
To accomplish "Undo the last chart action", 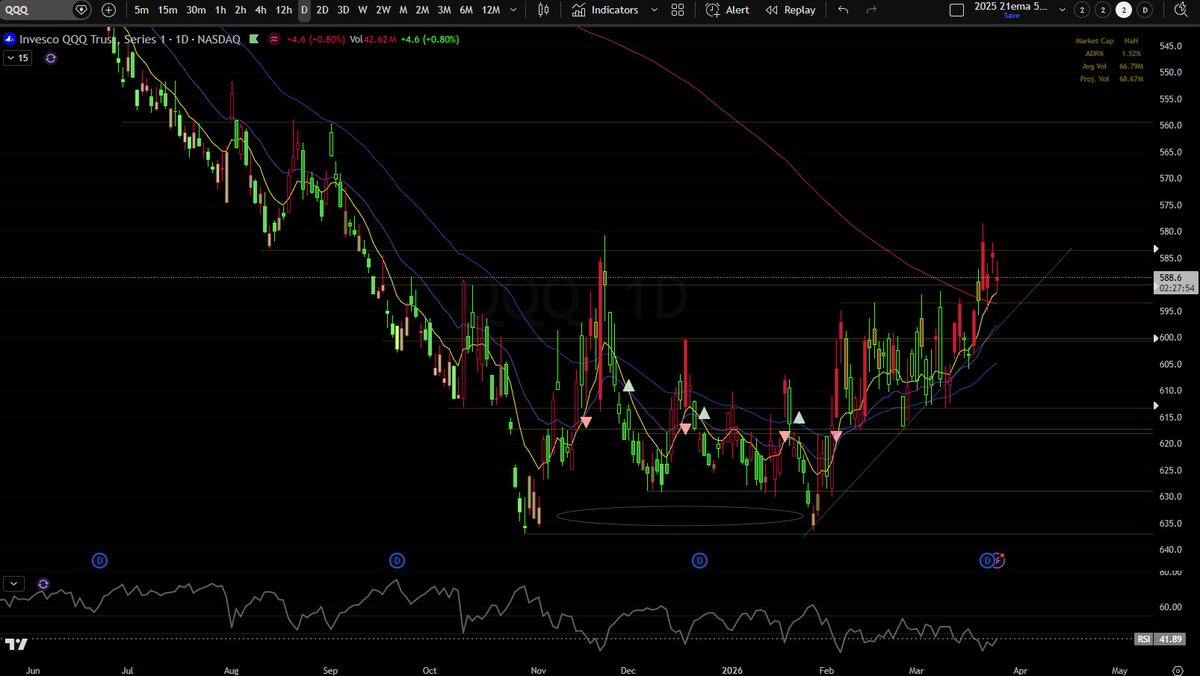I will [x=843, y=10].
